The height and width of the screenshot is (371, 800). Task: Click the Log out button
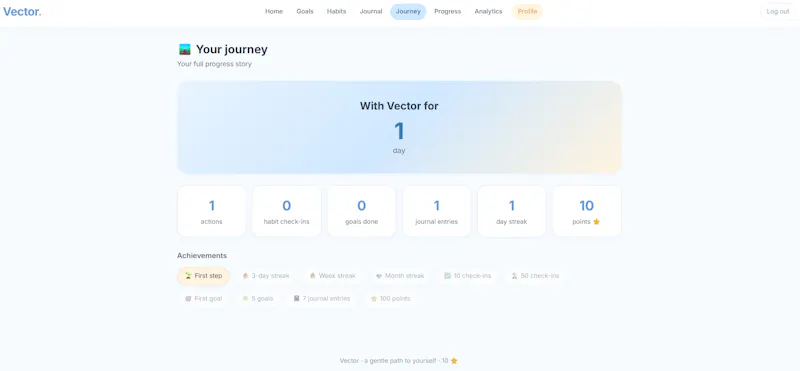click(x=778, y=11)
